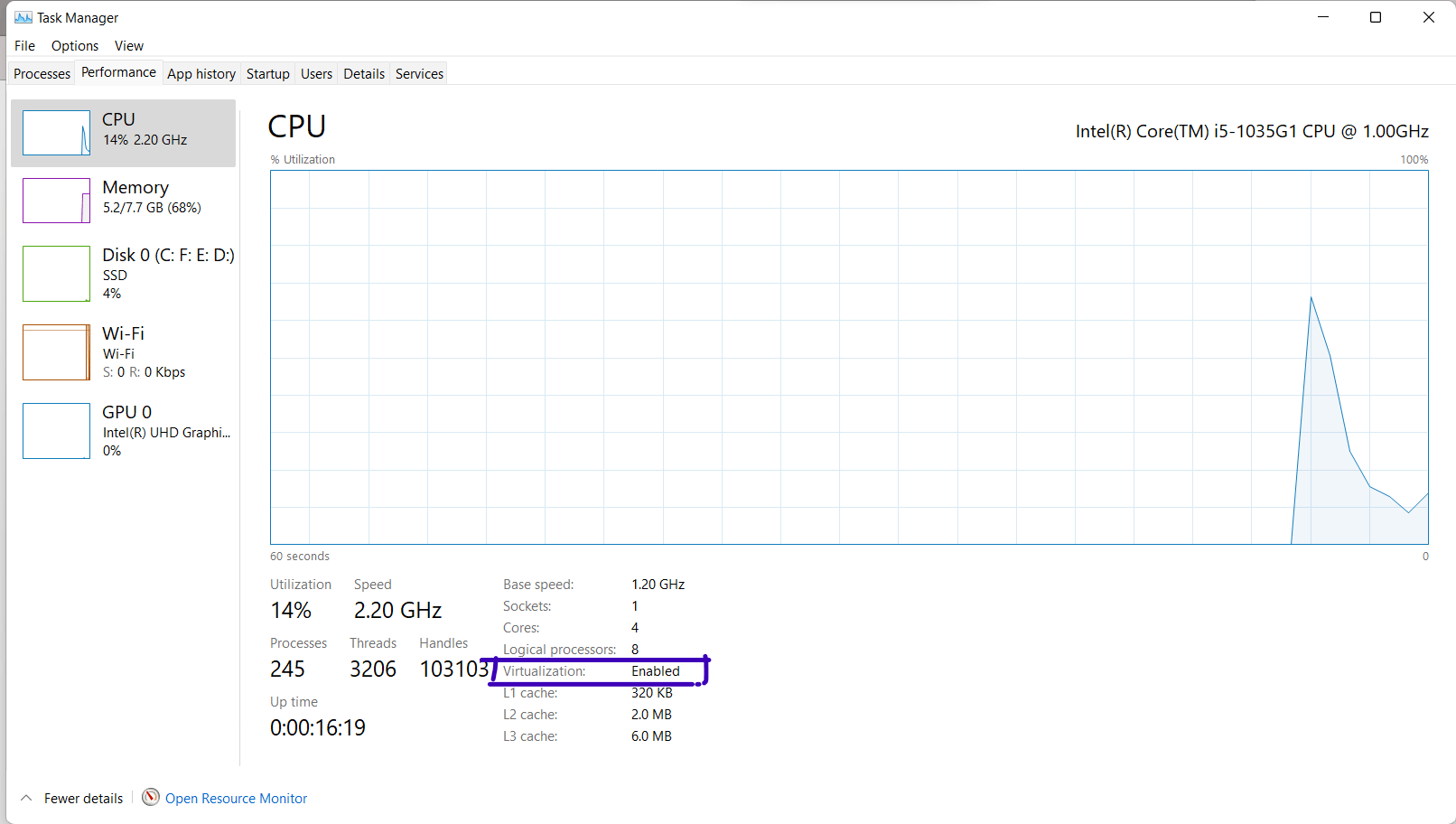
Task: Click the Wi-Fi sidebar entry title
Action: tap(123, 333)
